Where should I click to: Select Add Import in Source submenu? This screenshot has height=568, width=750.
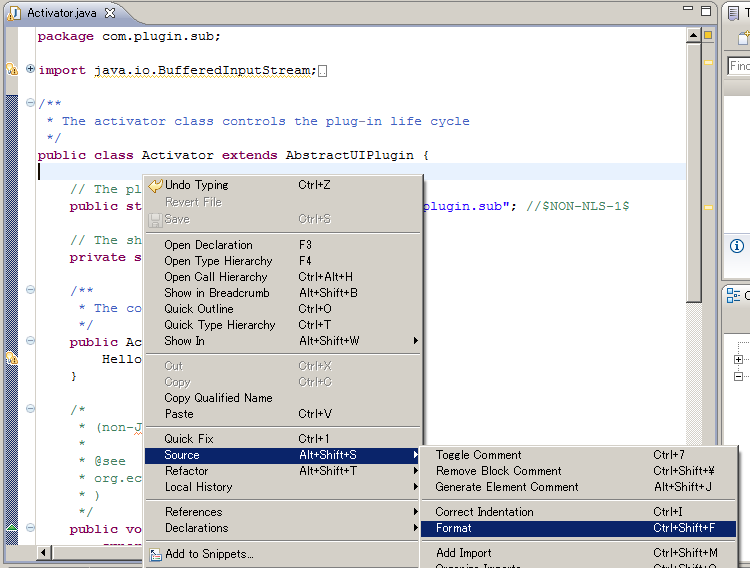579,553
